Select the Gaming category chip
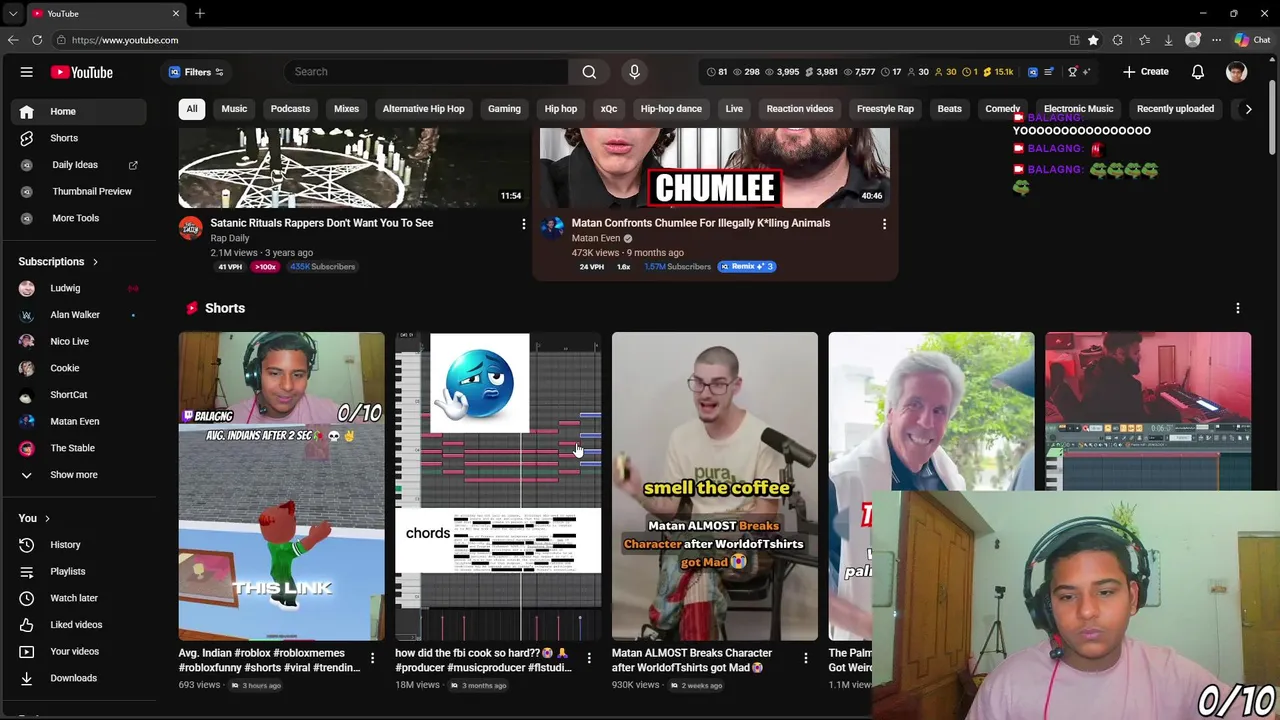The height and width of the screenshot is (720, 1280). click(x=504, y=109)
